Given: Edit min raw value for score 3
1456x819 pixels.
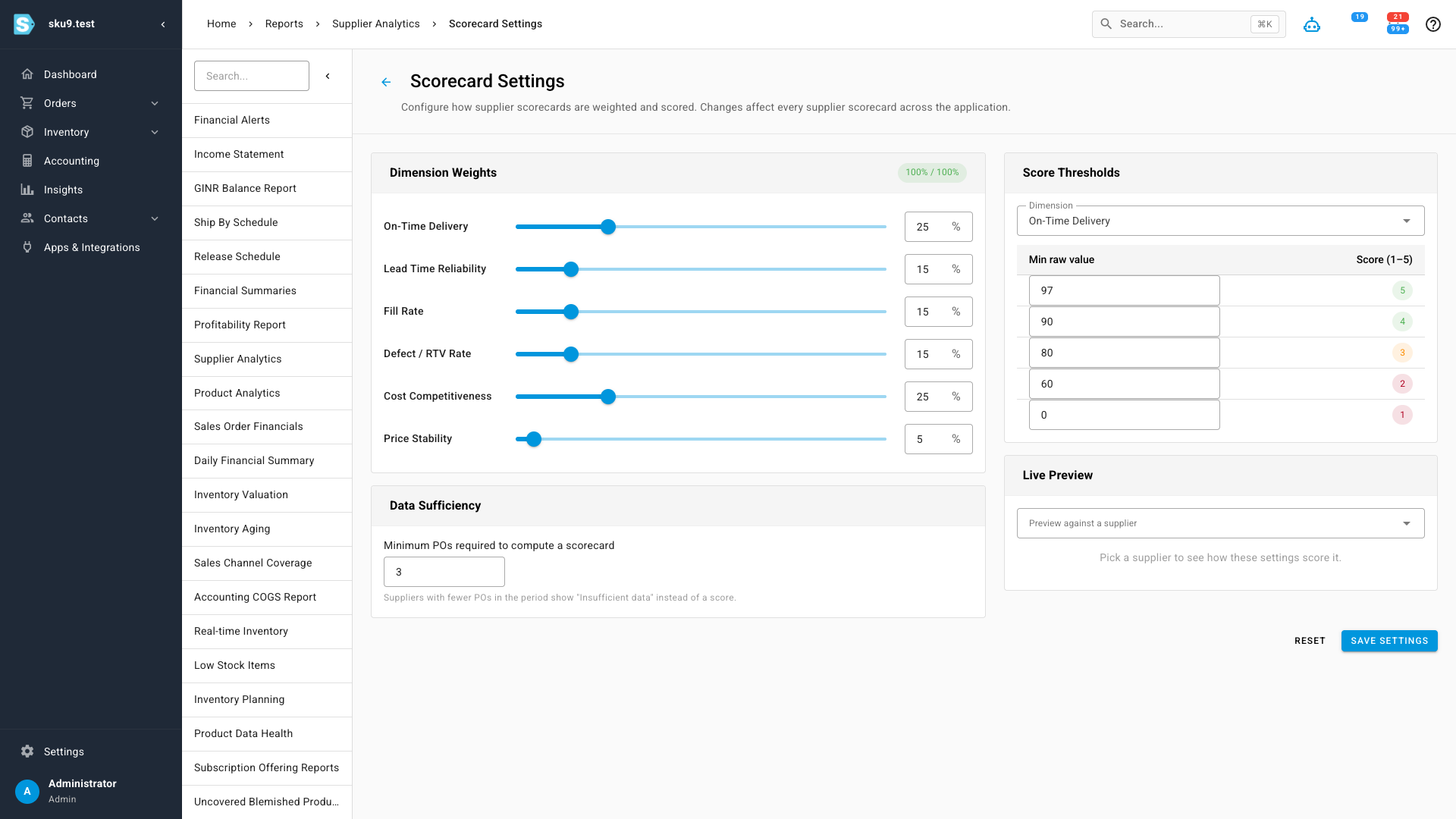Looking at the screenshot, I should pos(1124,353).
